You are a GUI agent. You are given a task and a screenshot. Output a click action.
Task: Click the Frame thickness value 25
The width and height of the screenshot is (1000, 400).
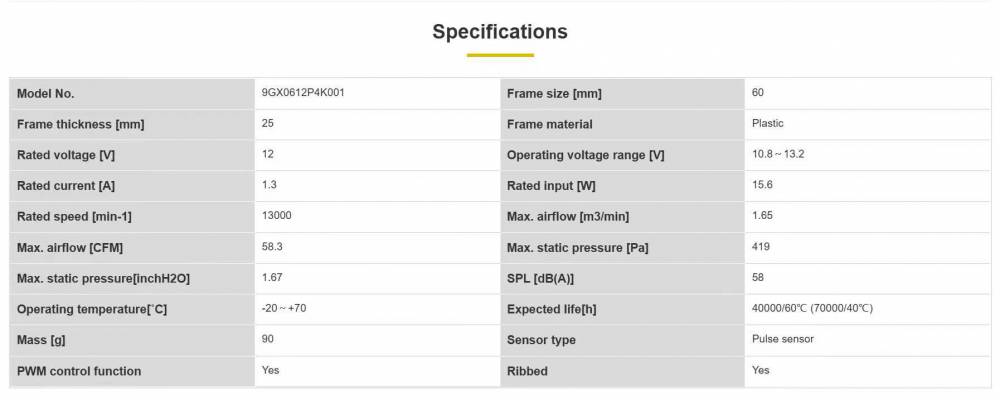[268, 124]
